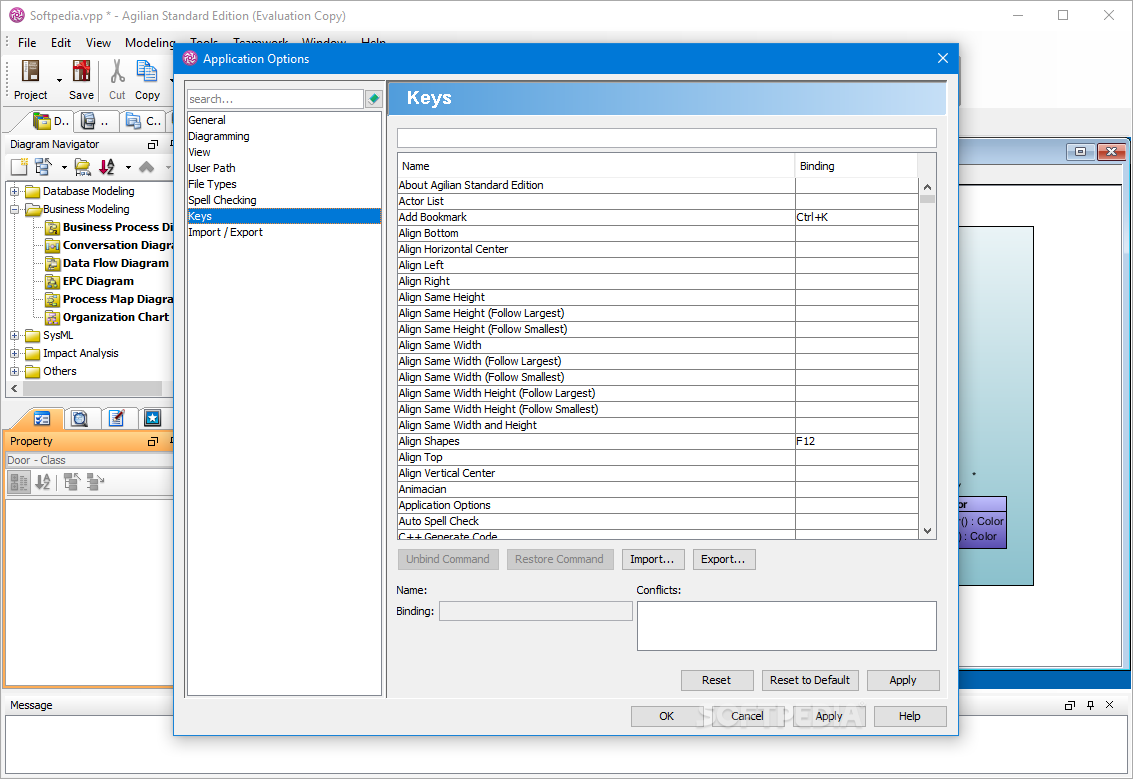Click expand-all icon in Property toolbar
Viewport: 1133px width, 779px height.
95,482
